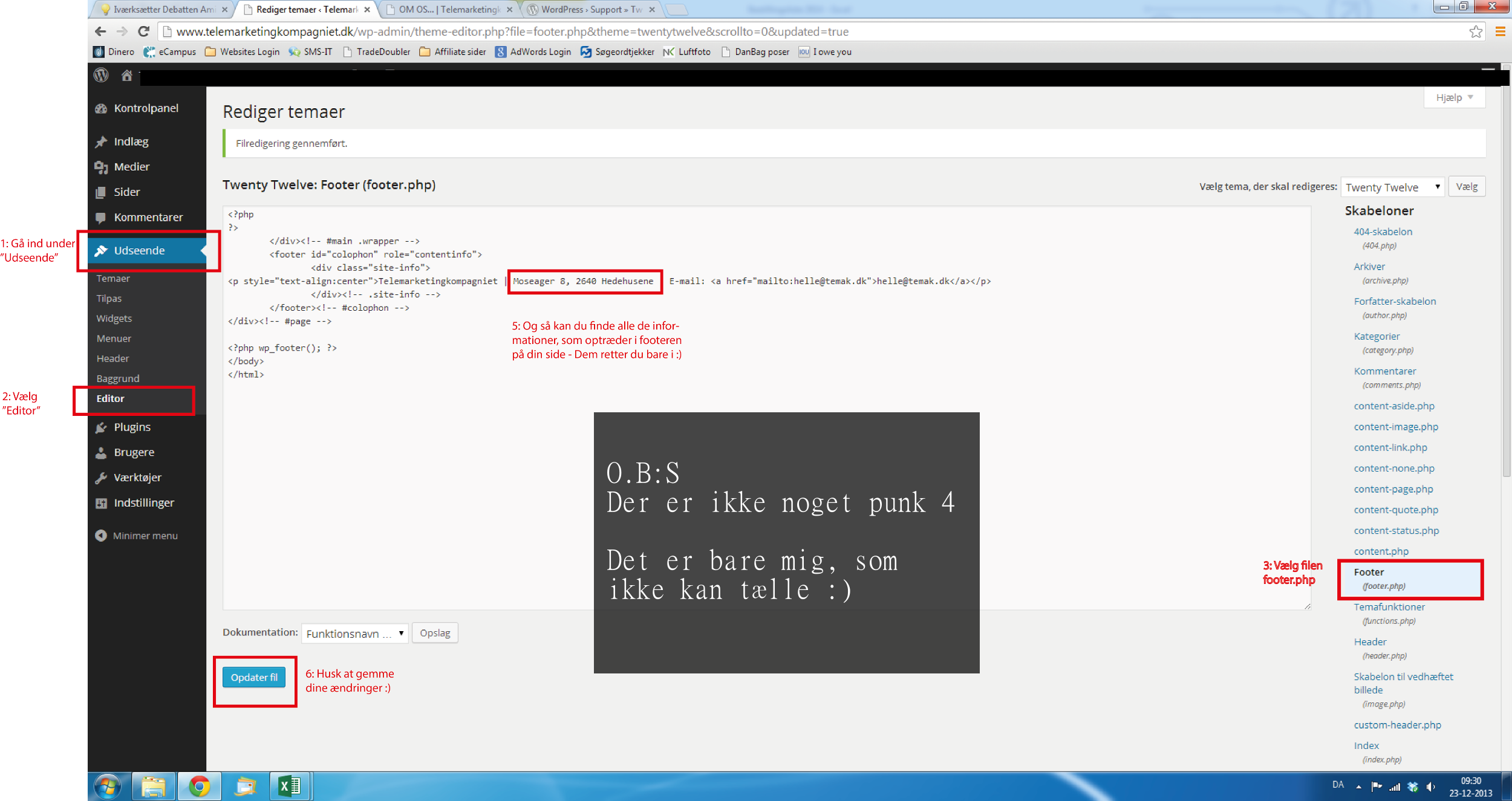Open the site home icon in admin bar
This screenshot has width=1512, height=801.
[x=126, y=76]
